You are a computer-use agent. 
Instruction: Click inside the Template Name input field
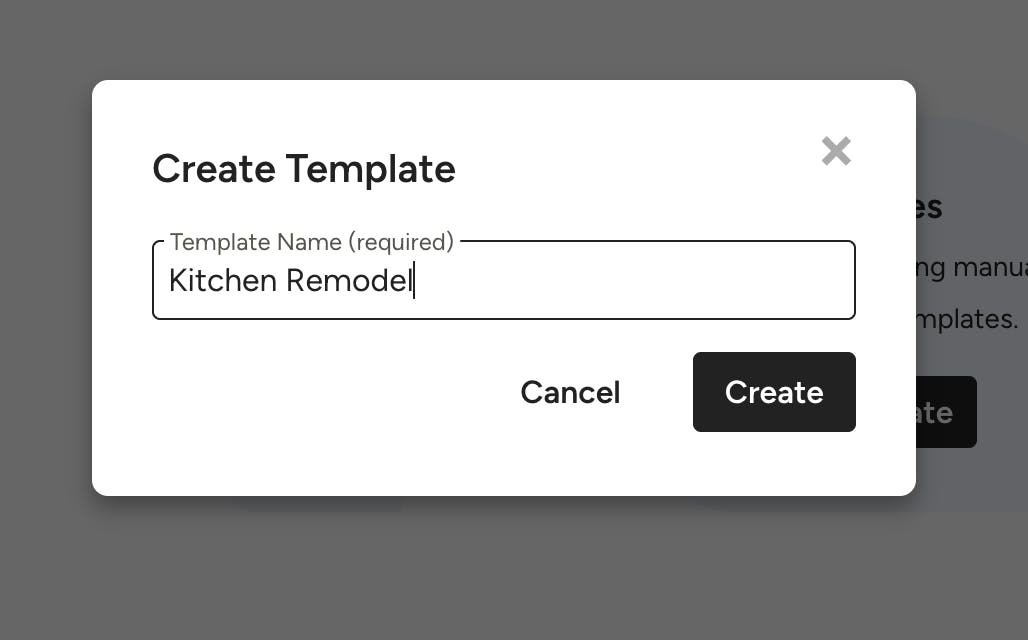(503, 280)
